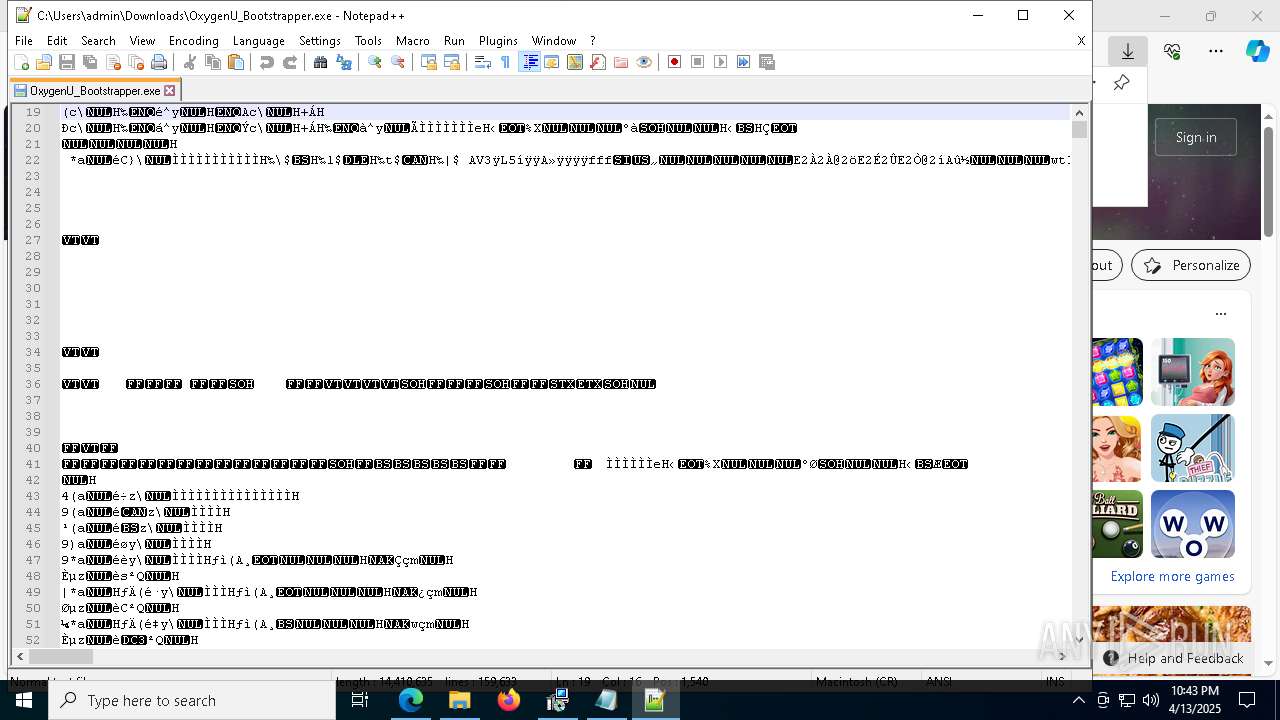
Task: Open the File menu
Action: pyautogui.click(x=24, y=41)
